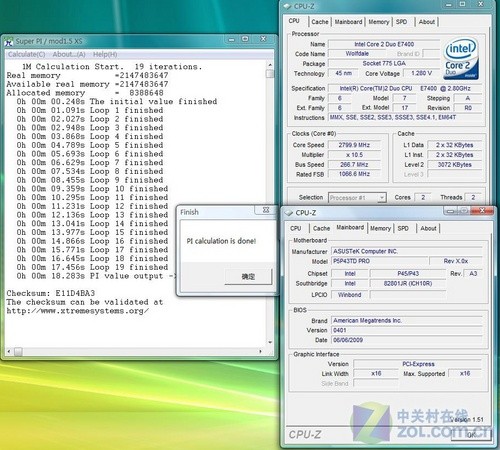
Task: Click the ASUSTeK Computer INC. manufacturer field
Action: click(x=407, y=251)
